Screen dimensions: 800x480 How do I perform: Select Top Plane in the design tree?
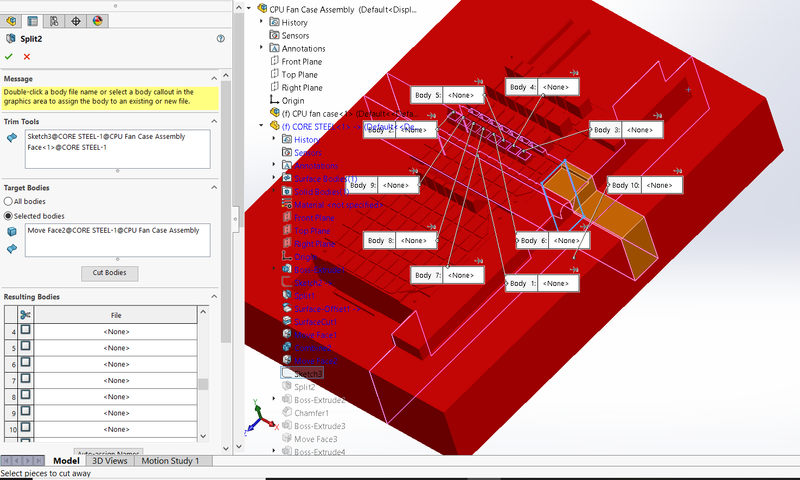[300, 74]
